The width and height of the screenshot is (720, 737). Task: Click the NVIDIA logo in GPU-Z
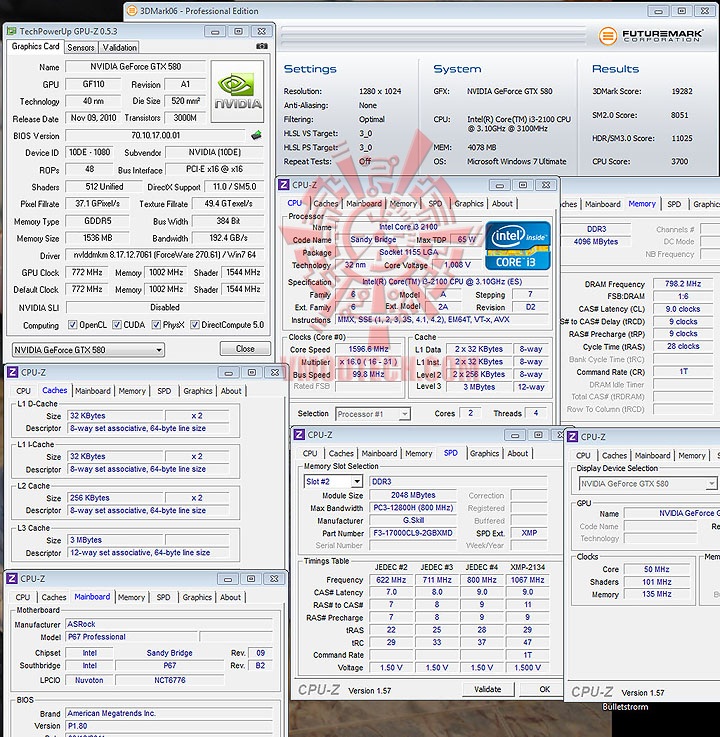[237, 92]
